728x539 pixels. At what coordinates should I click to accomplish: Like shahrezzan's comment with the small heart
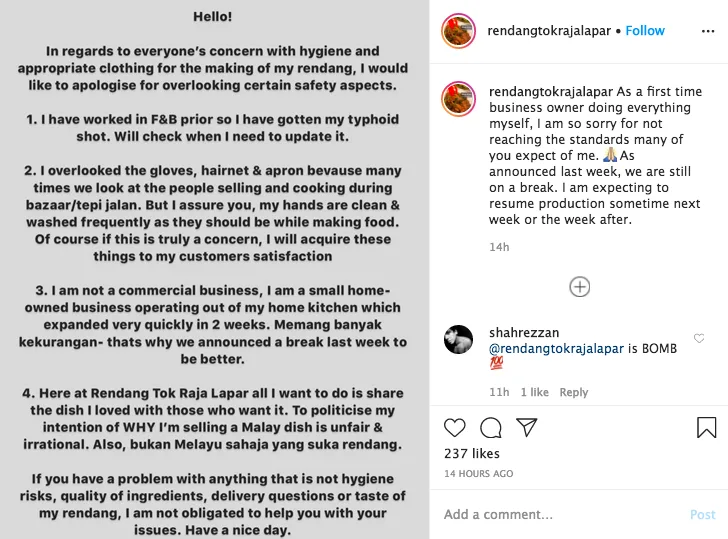[x=699, y=339]
